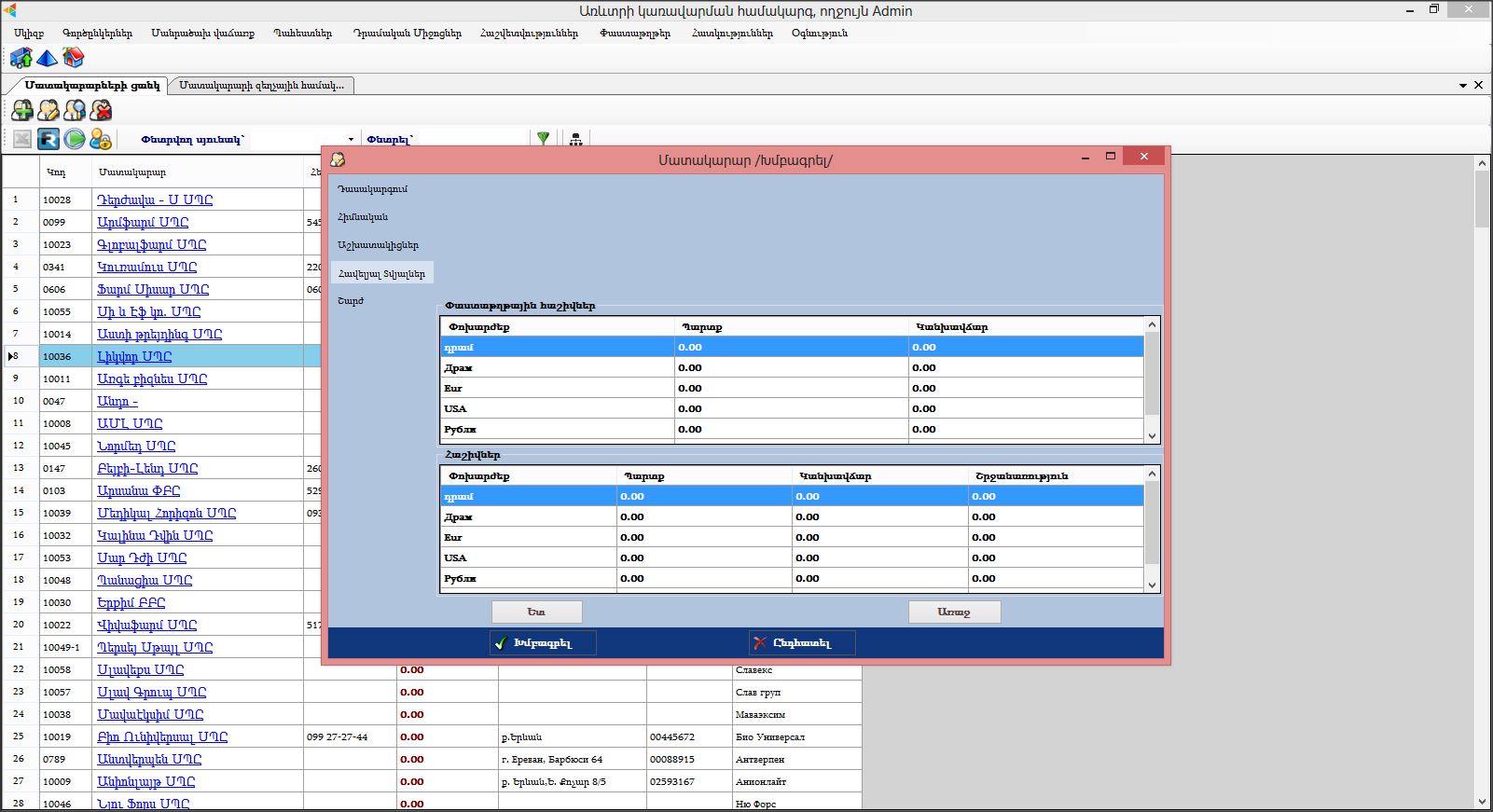This screenshot has width=1493, height=812.
Task: Click the edit supplier icon with pencil
Action: (x=48, y=111)
